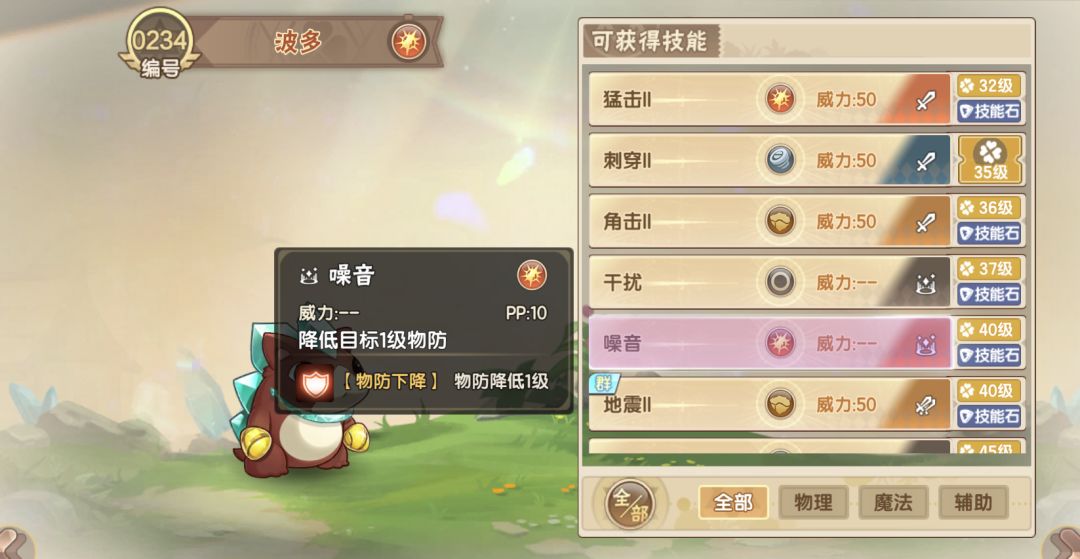Switch to the 物理 skill filter
The height and width of the screenshot is (559, 1080).
pyautogui.click(x=813, y=503)
